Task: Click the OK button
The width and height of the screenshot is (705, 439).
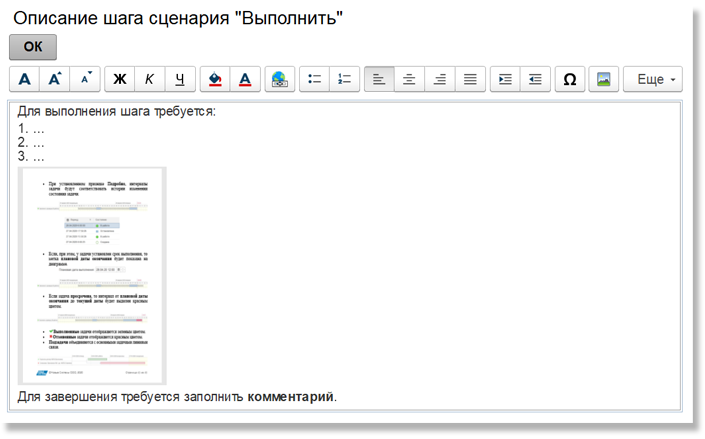Action: tap(33, 47)
